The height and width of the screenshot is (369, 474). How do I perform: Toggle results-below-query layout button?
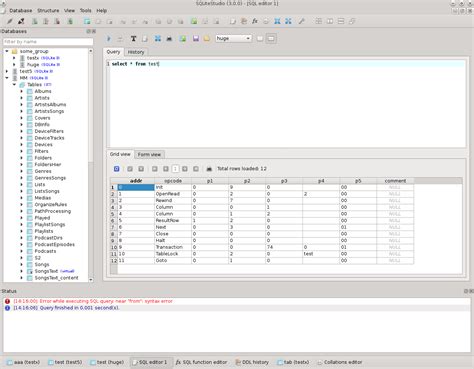point(271,39)
